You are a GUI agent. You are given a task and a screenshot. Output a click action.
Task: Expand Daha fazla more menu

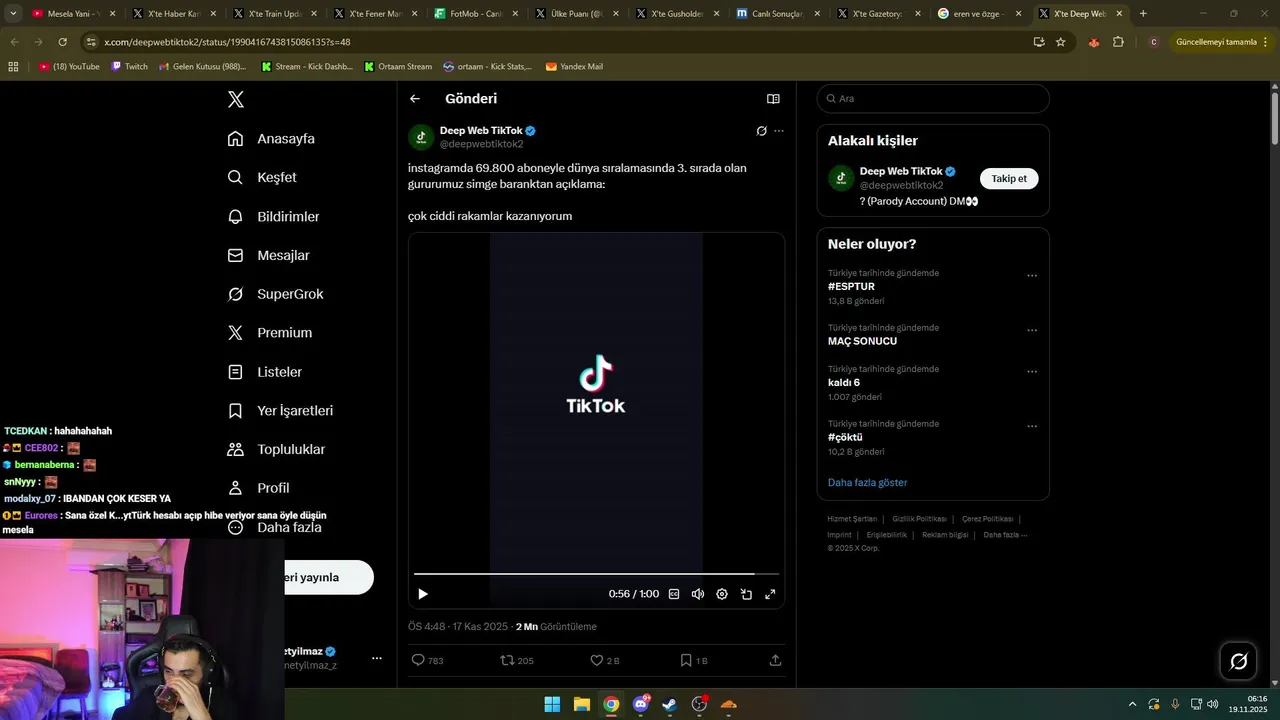(x=274, y=527)
